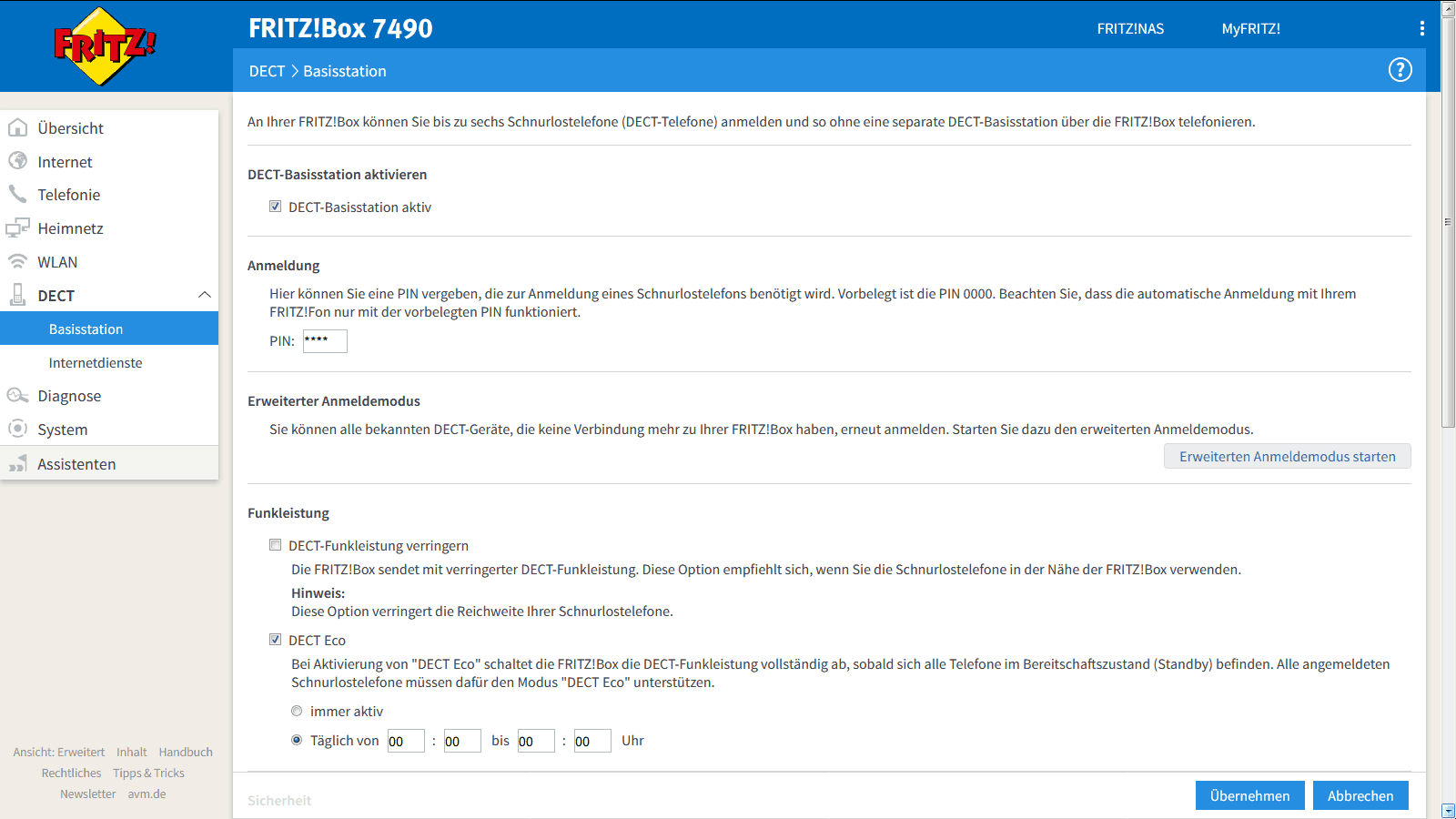The image size is (1456, 819).
Task: Enable DECT-Funkleistung verringern checkbox
Action: pos(275,545)
